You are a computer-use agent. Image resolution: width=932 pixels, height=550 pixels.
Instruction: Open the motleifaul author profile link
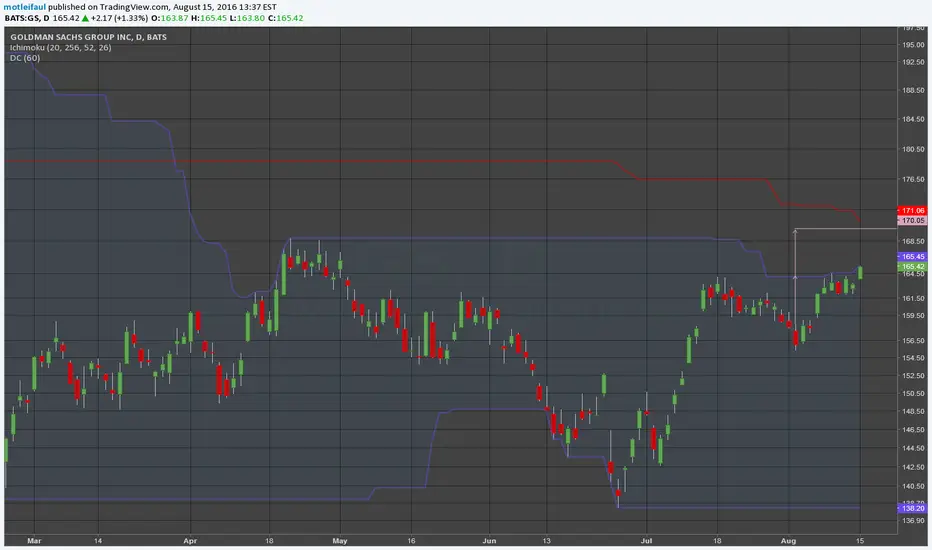25,7
